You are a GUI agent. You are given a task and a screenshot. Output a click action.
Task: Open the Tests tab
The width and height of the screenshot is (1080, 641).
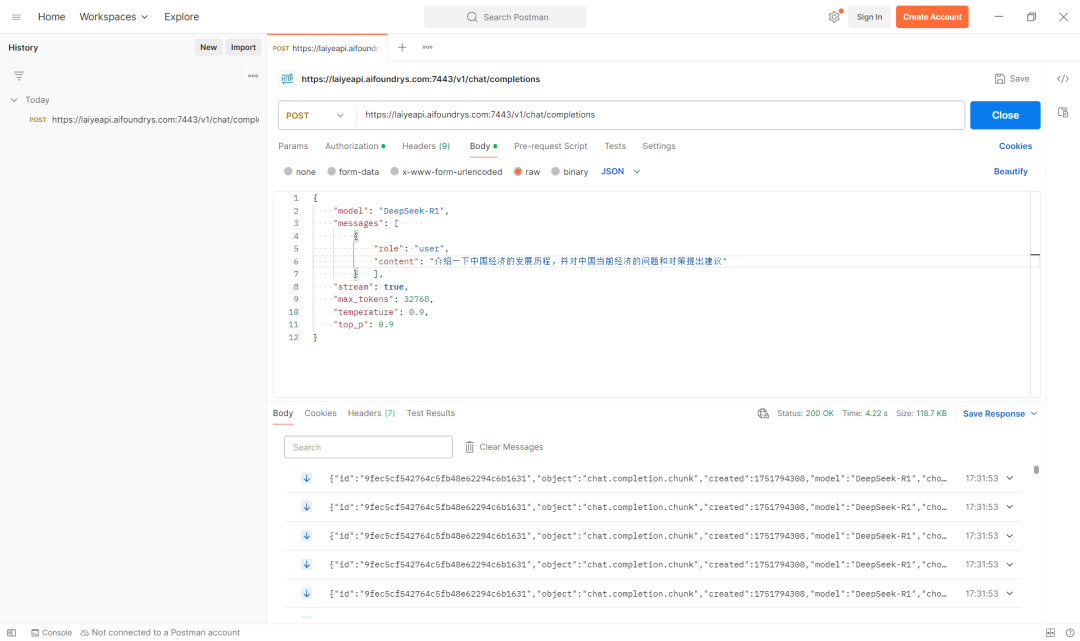tap(615, 146)
